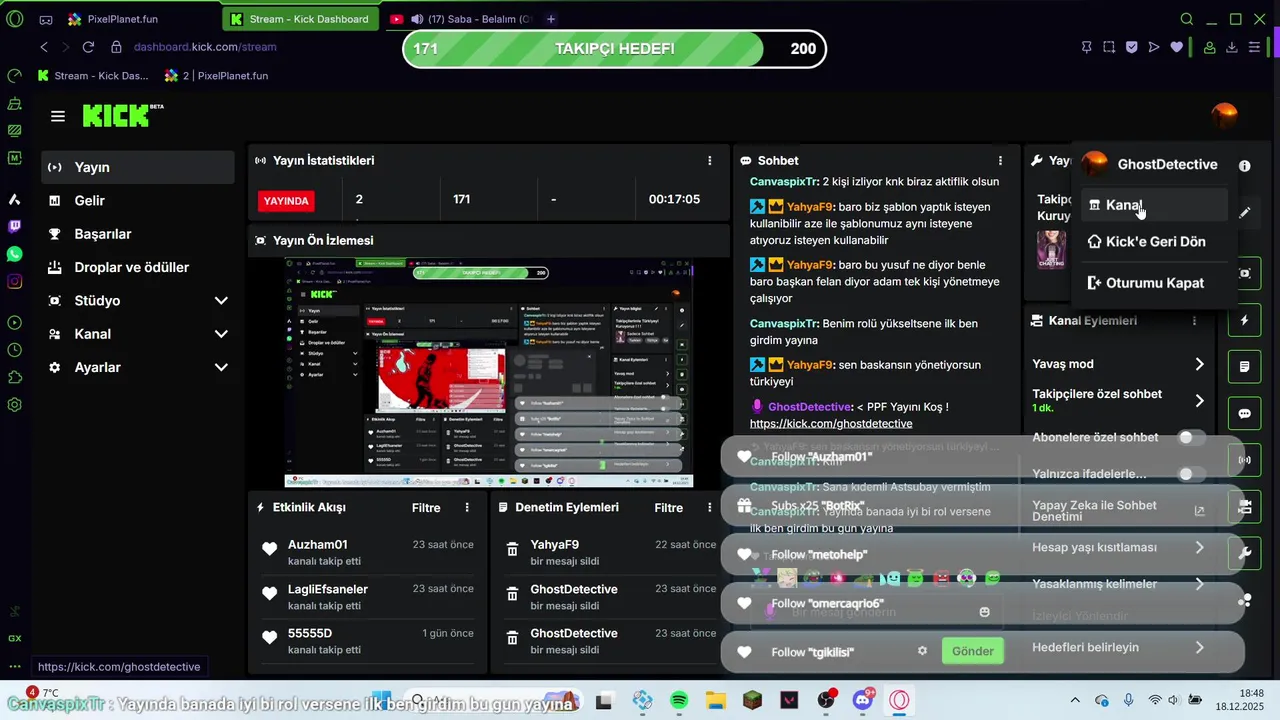Select Gelir in the sidebar
The height and width of the screenshot is (720, 1280).
138,200
